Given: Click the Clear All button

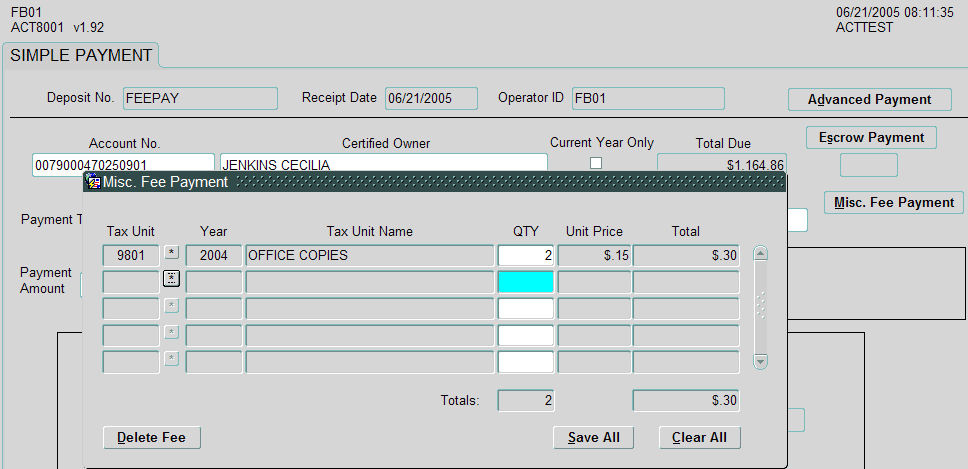Looking at the screenshot, I should (x=699, y=438).
